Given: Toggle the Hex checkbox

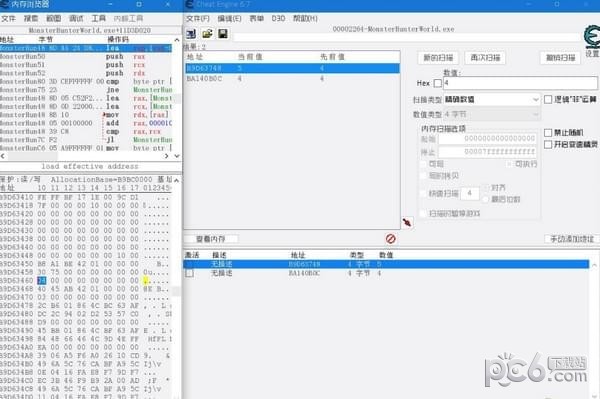Looking at the screenshot, I should pyautogui.click(x=438, y=83).
